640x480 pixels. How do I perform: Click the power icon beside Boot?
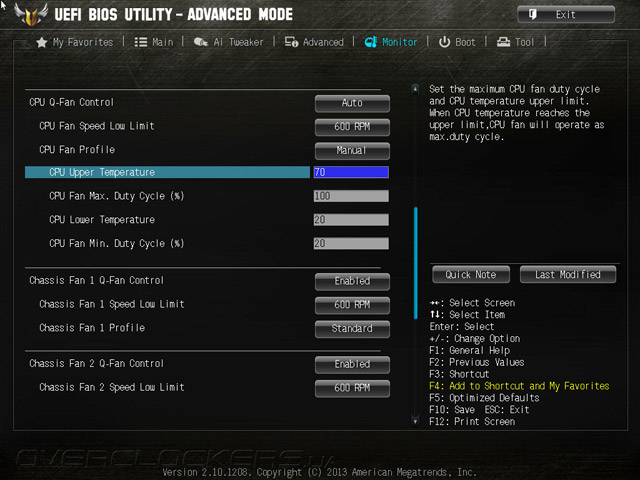point(444,42)
